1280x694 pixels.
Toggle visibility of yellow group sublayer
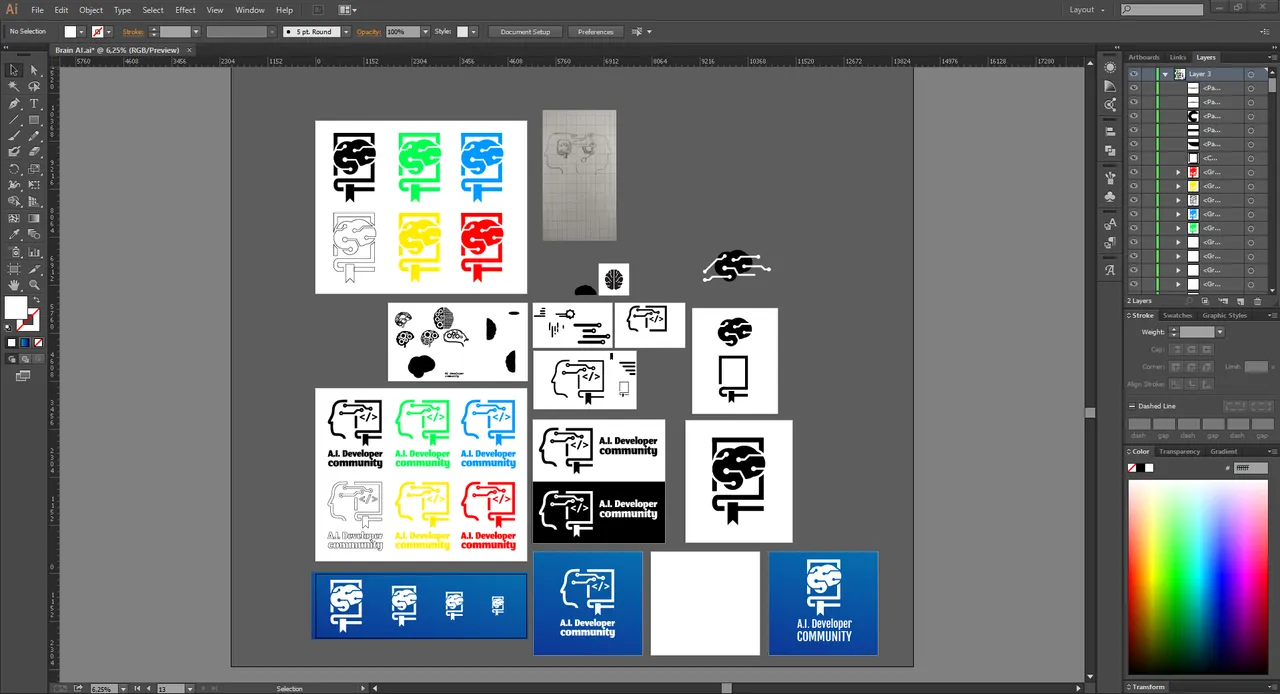coord(1134,186)
